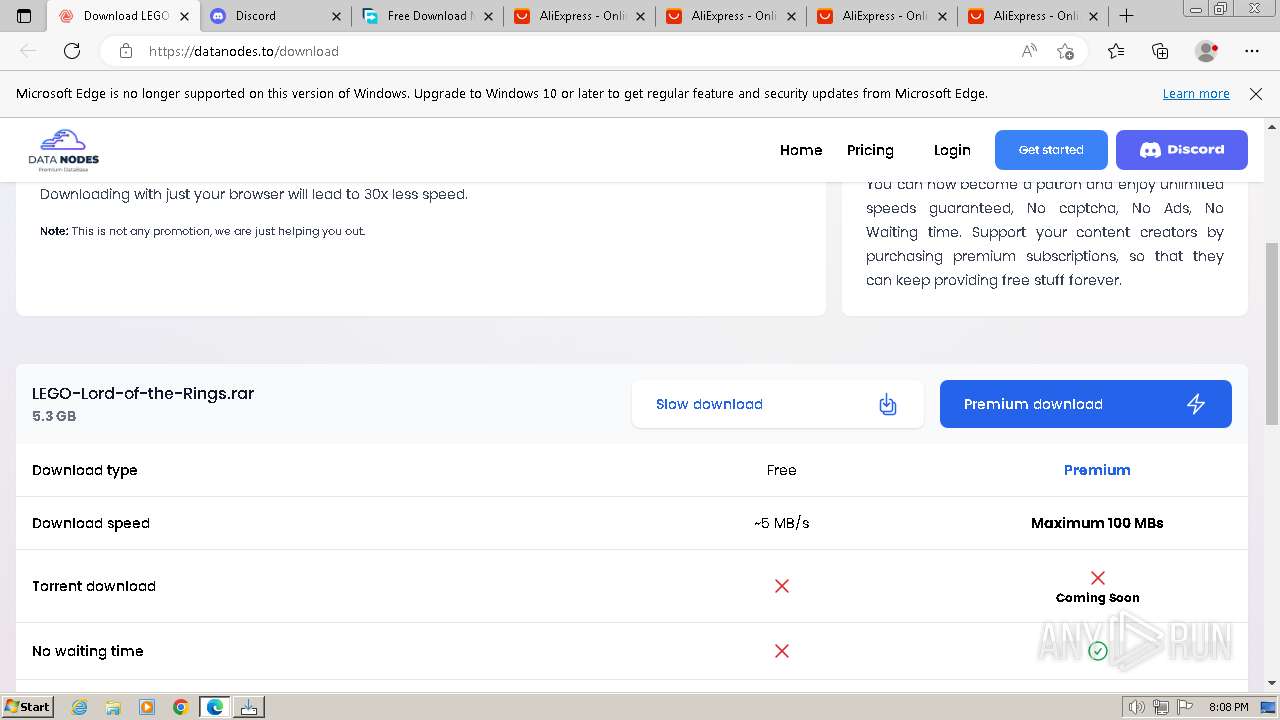This screenshot has width=1280, height=720.
Task: Select the No waiting time row label
Action: [x=88, y=651]
